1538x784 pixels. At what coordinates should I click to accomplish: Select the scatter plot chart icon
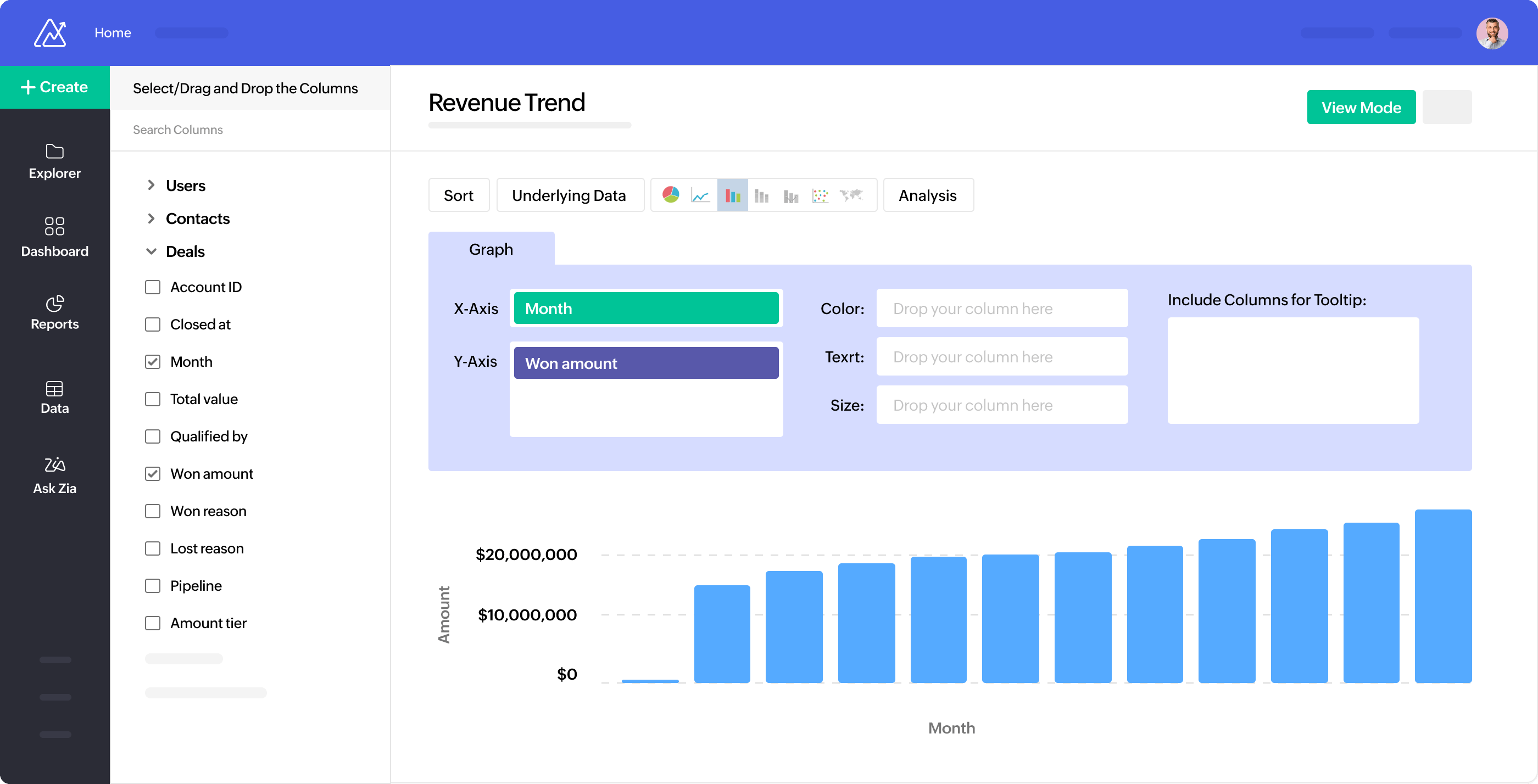pos(820,195)
